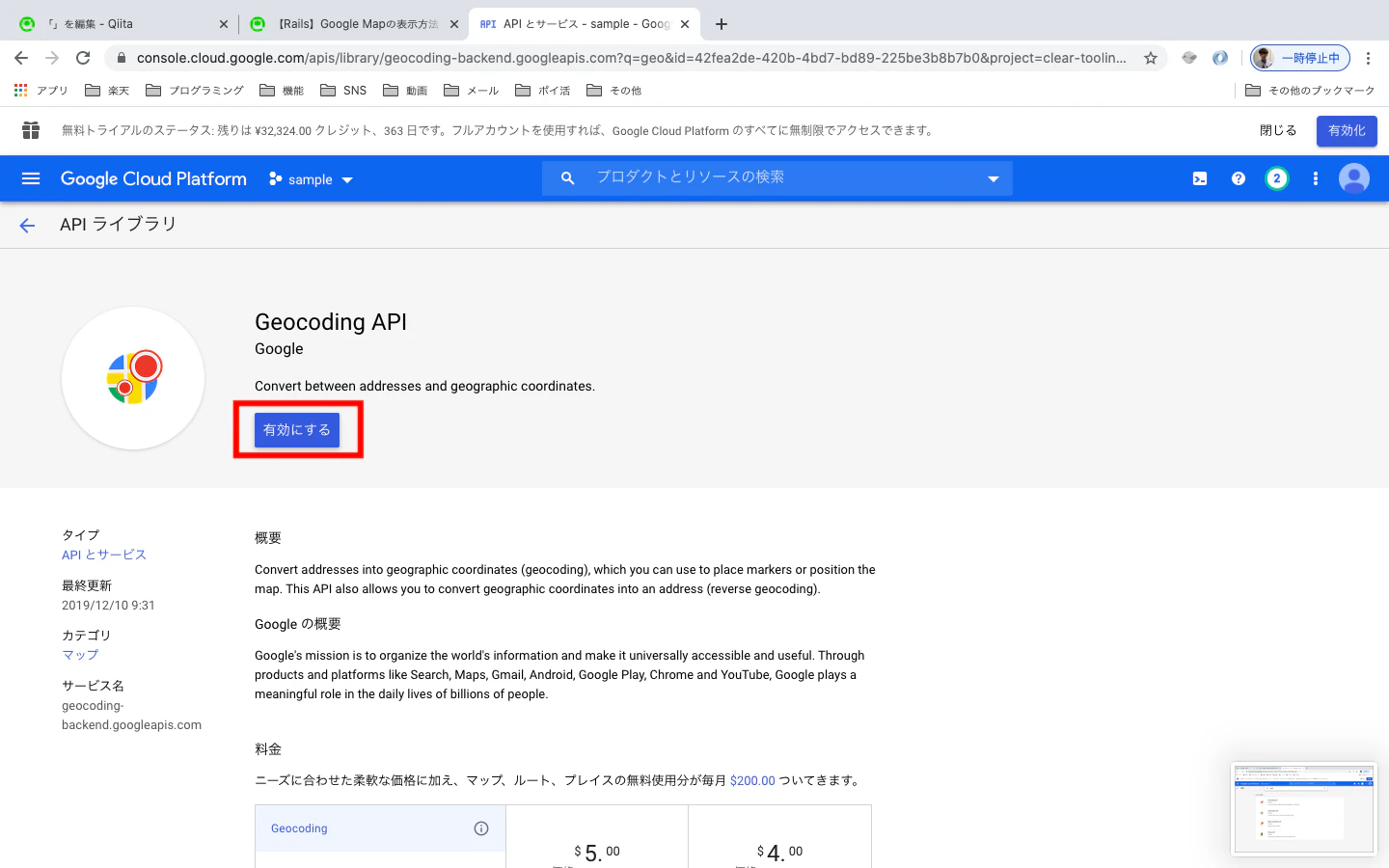Click the free trial gift icon
1389x868 pixels.
click(x=31, y=130)
